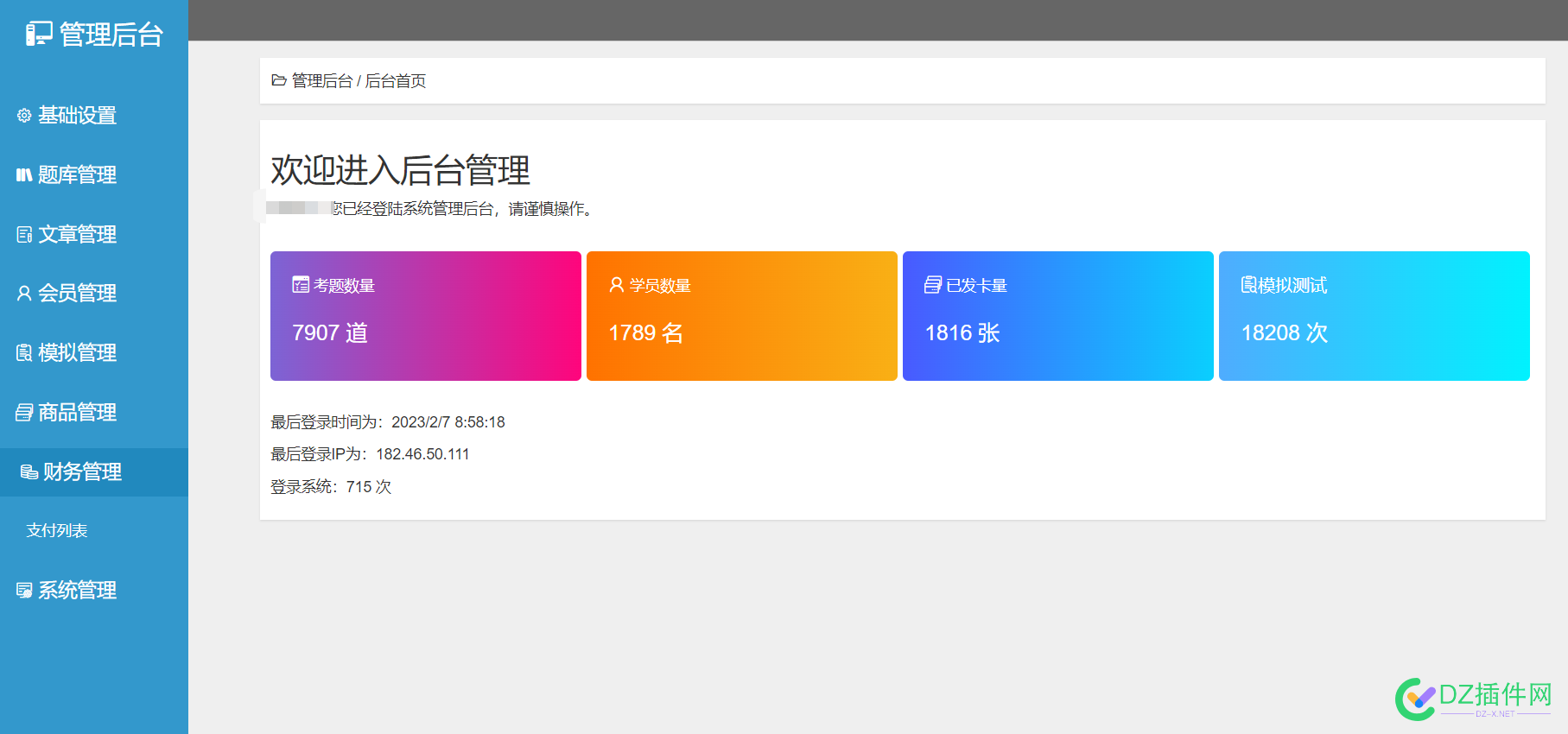
Task: Open the purple 考题数量 card
Action: point(426,316)
